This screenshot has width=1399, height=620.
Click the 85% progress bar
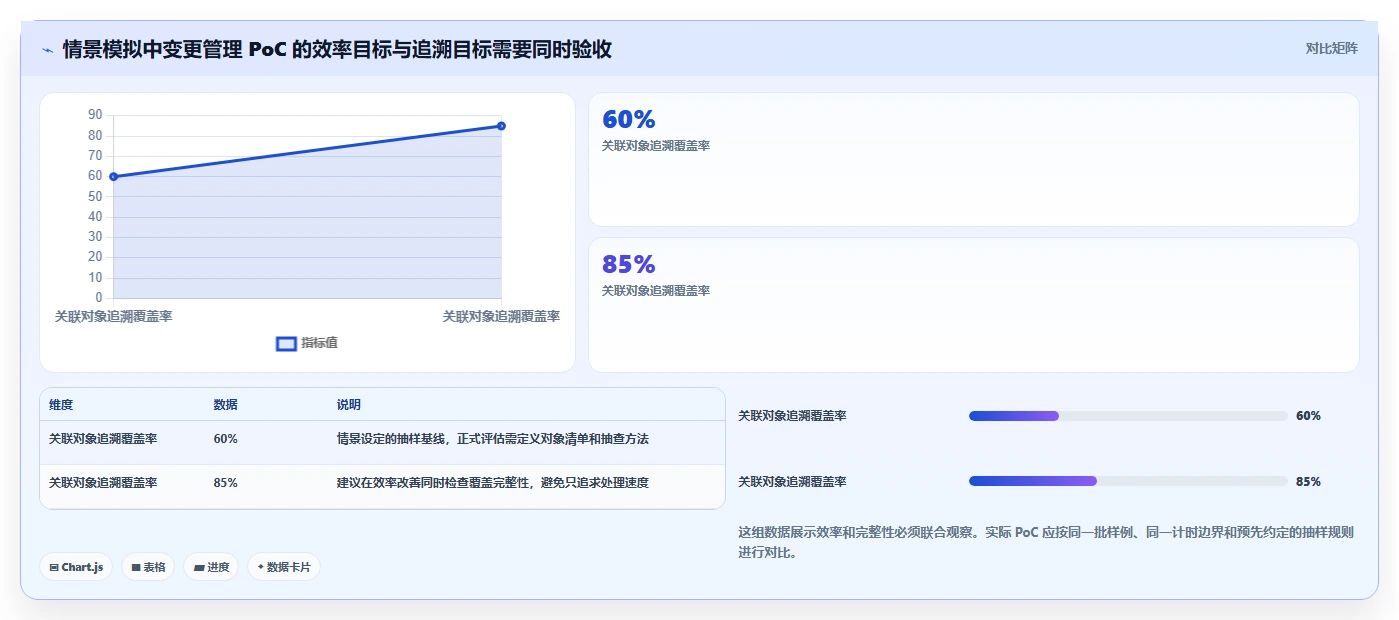coord(1128,482)
